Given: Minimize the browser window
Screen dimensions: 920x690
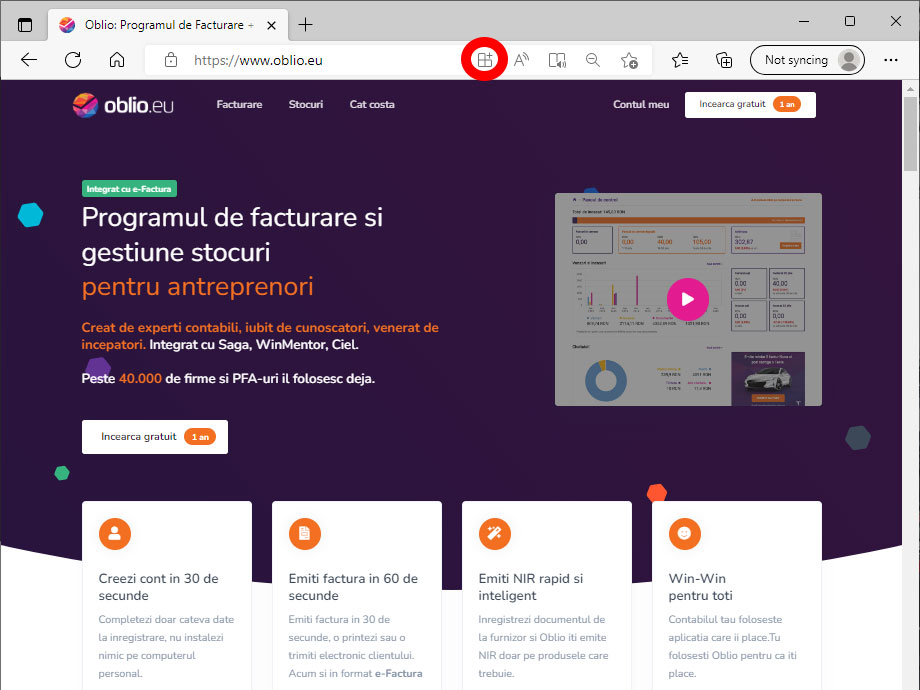Looking at the screenshot, I should coord(804,21).
